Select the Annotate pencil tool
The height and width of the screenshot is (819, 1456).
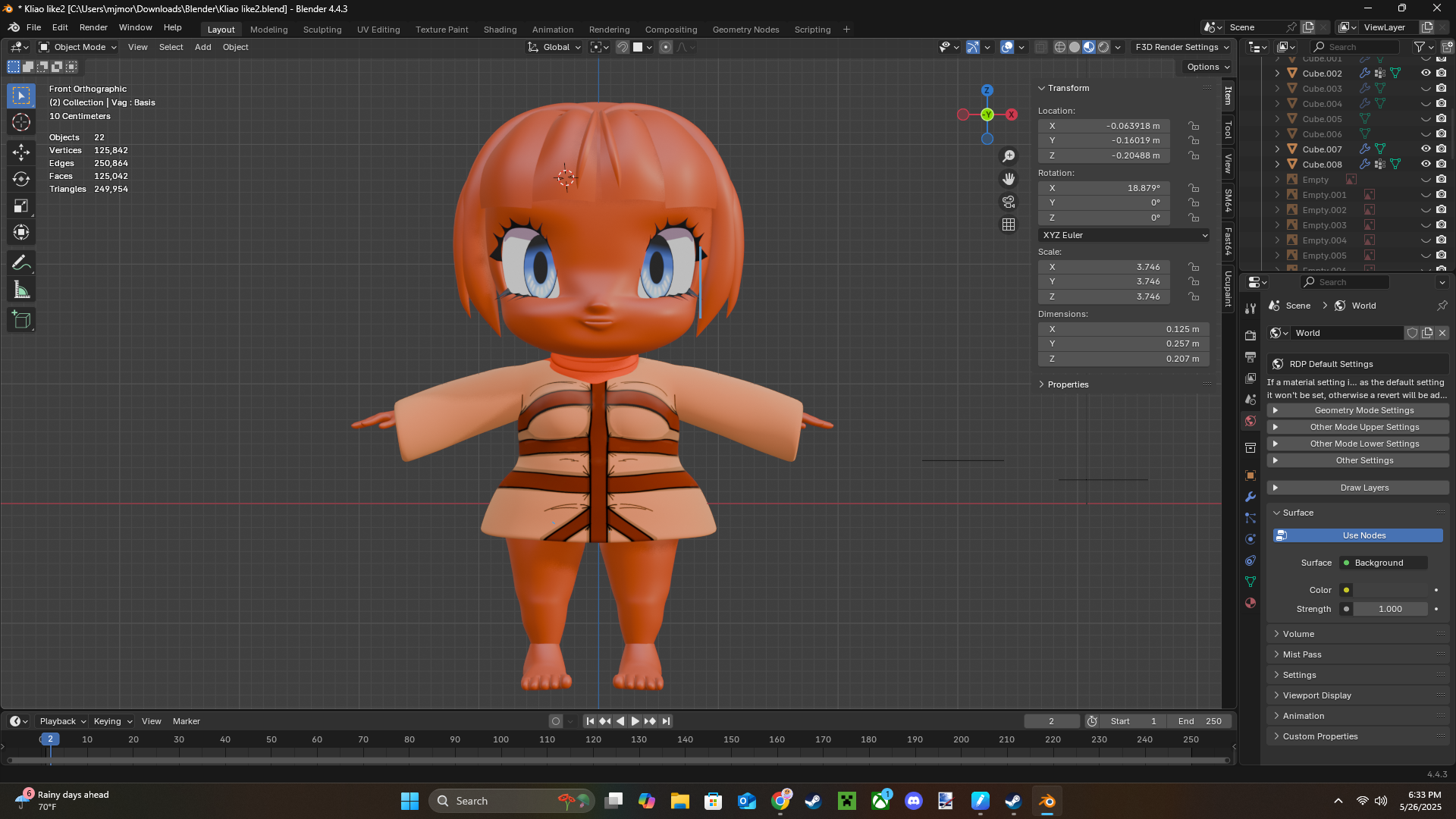click(x=21, y=263)
